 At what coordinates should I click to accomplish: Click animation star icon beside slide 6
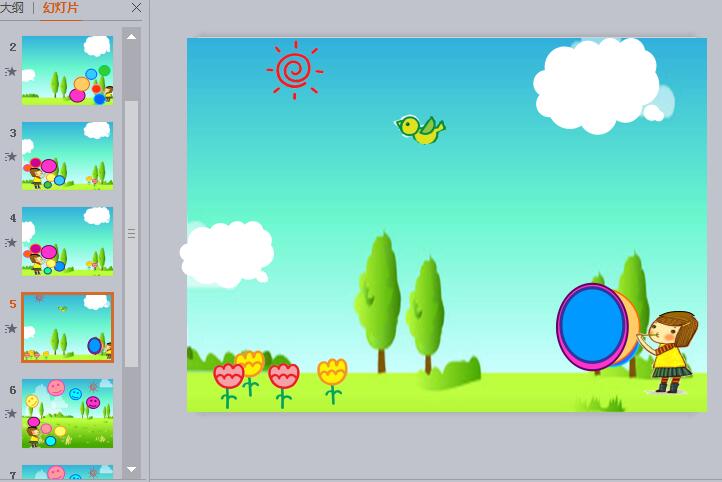coord(11,413)
